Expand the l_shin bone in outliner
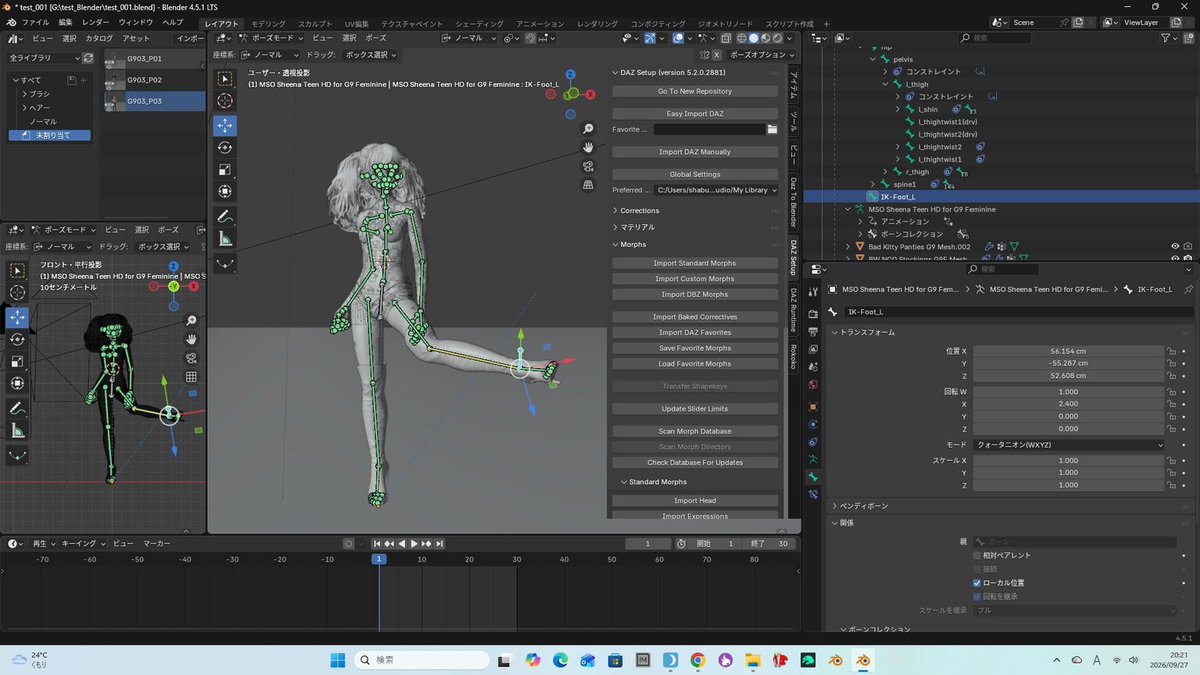This screenshot has height=675, width=1200. click(x=898, y=109)
